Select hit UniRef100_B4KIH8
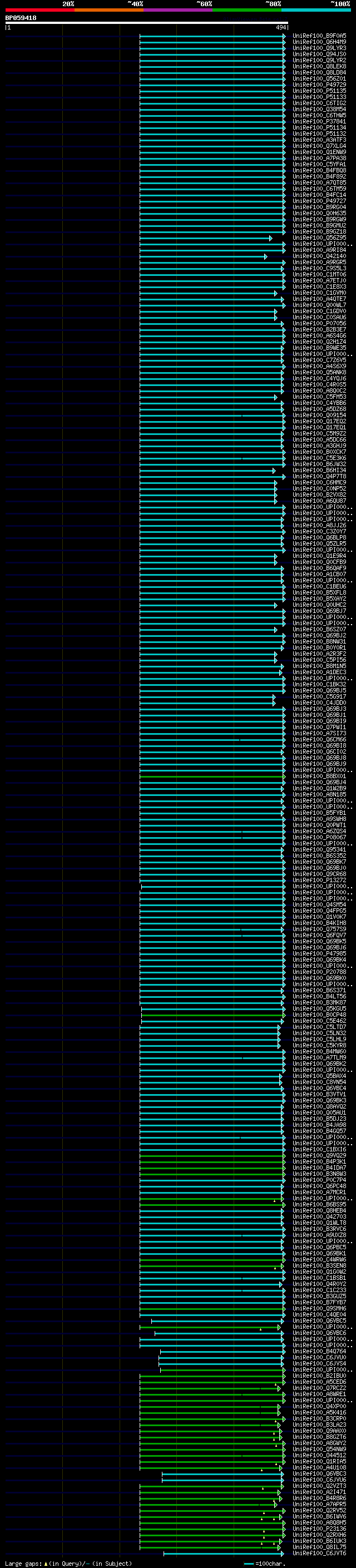The image size is (356, 1568). 319,923
